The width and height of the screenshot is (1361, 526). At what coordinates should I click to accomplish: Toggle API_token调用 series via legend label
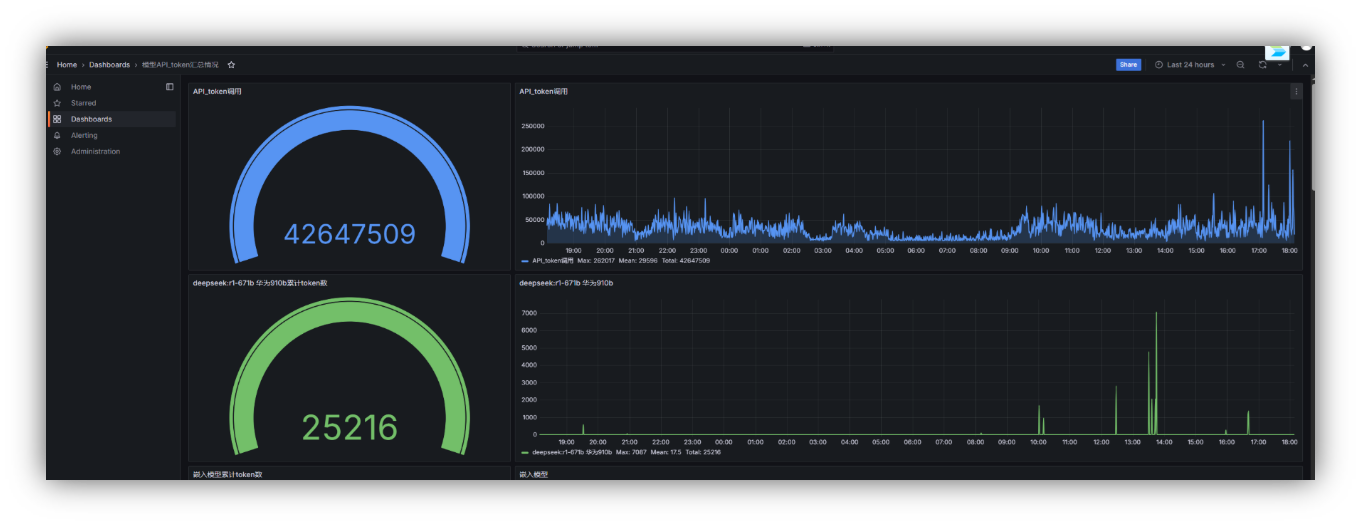tap(551, 260)
